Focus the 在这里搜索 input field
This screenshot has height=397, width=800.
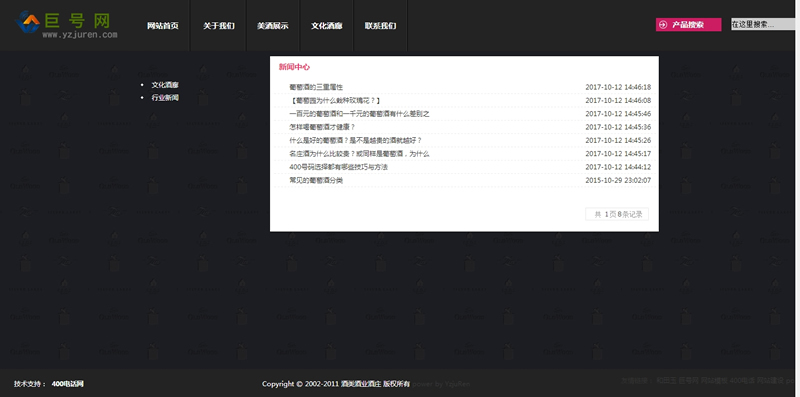(x=764, y=24)
